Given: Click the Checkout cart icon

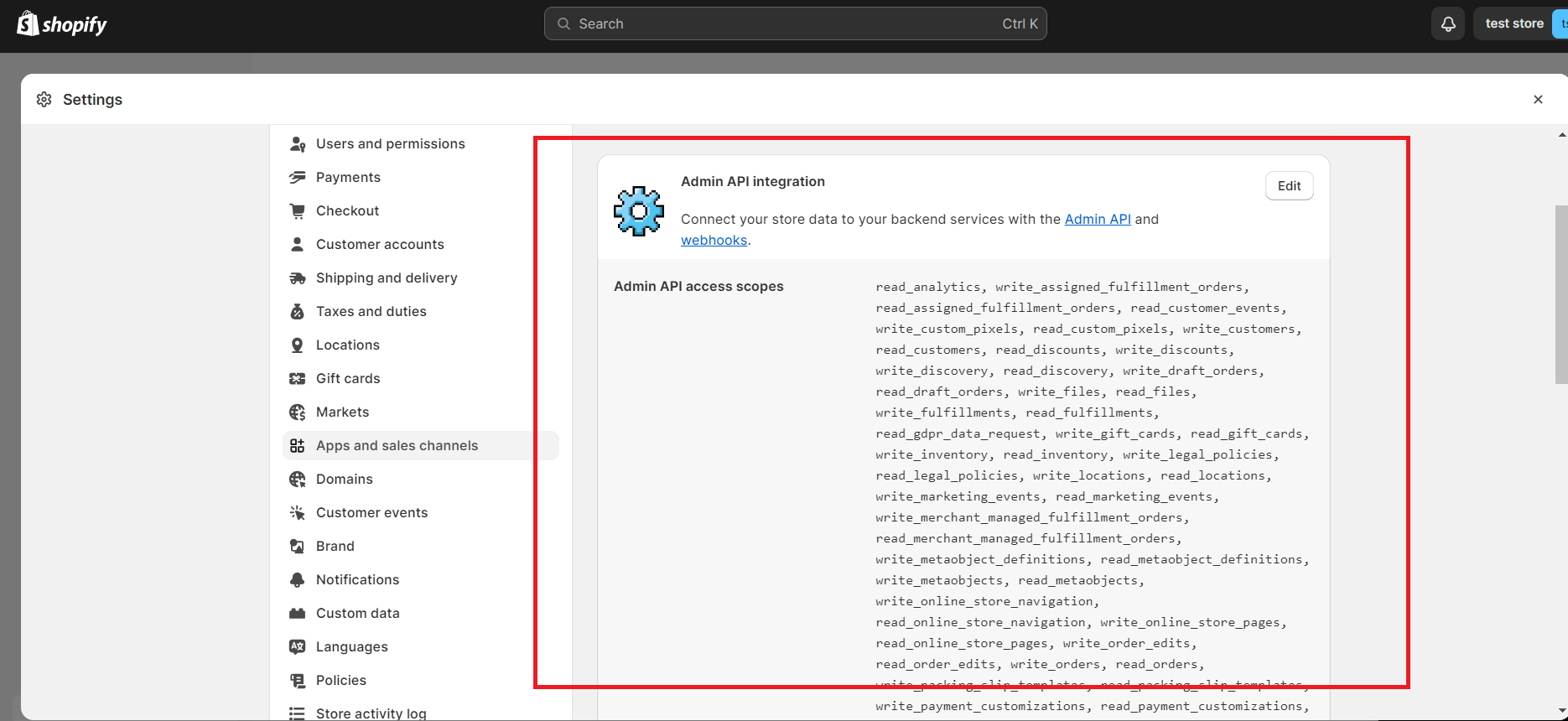Looking at the screenshot, I should coord(297,211).
